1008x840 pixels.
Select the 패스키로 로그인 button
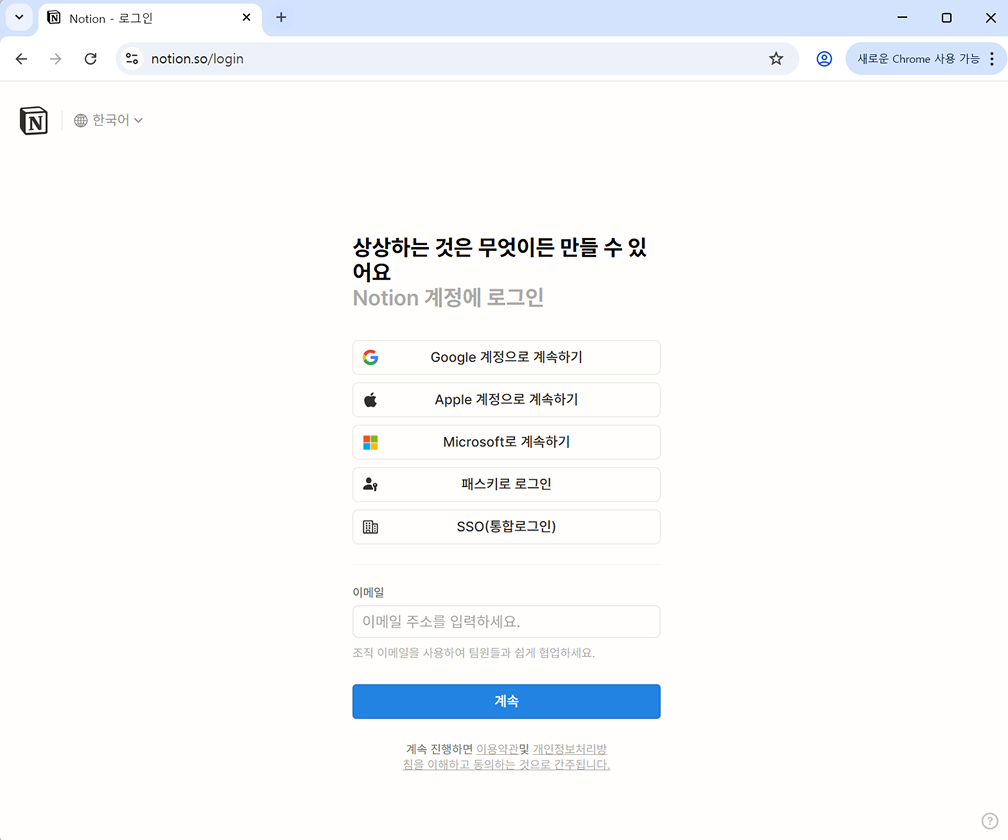(506, 485)
